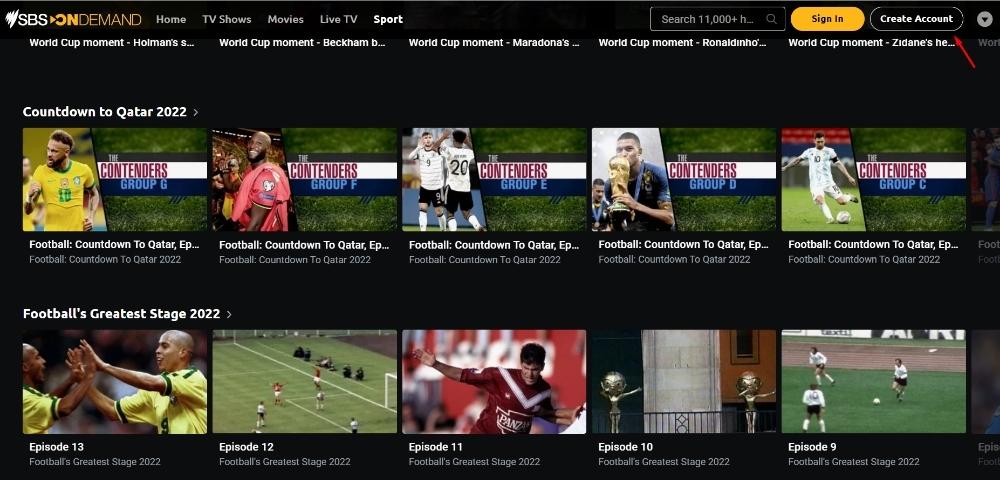
Task: Click Football's Greatest Stage 2022 subtitle under Episode 13
Action: [95, 462]
